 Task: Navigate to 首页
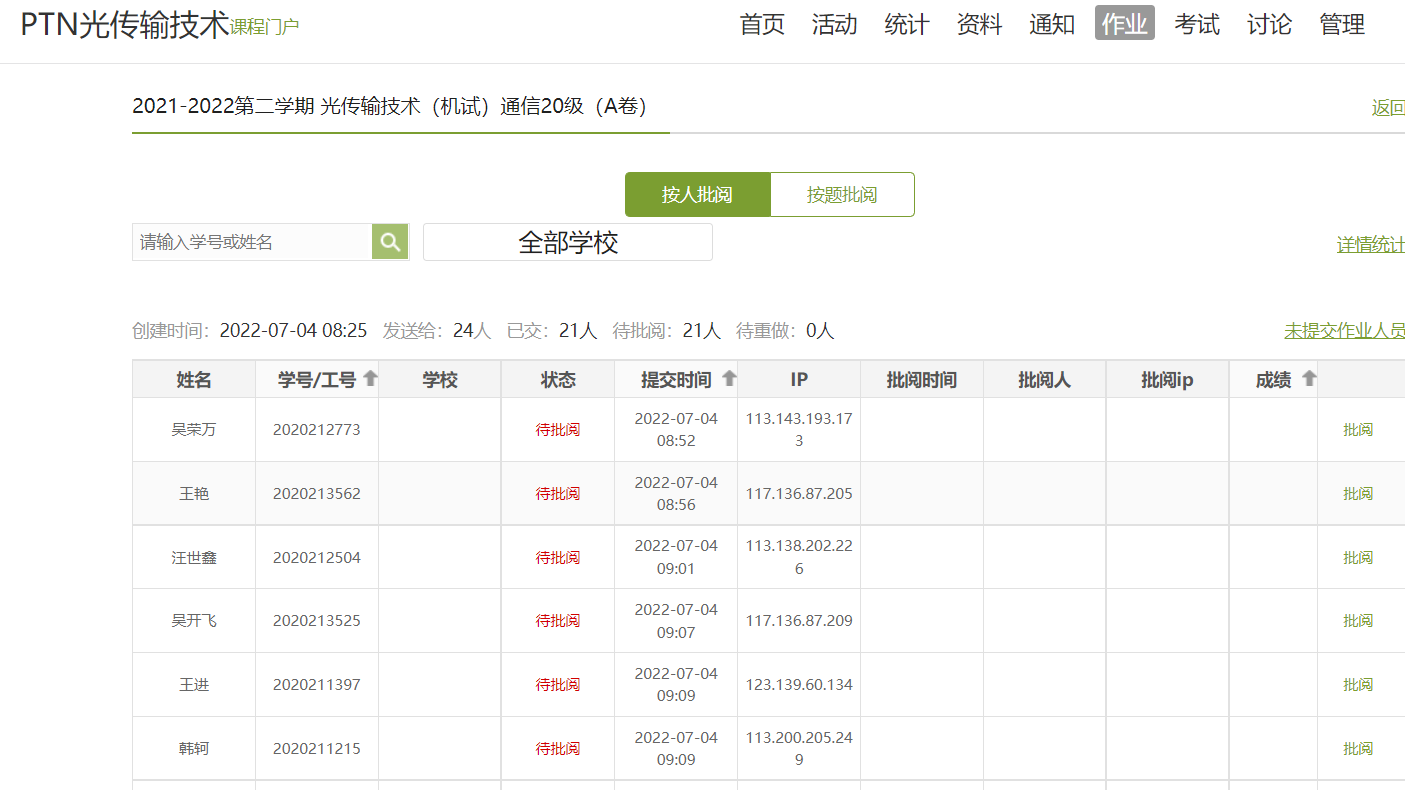tap(762, 24)
